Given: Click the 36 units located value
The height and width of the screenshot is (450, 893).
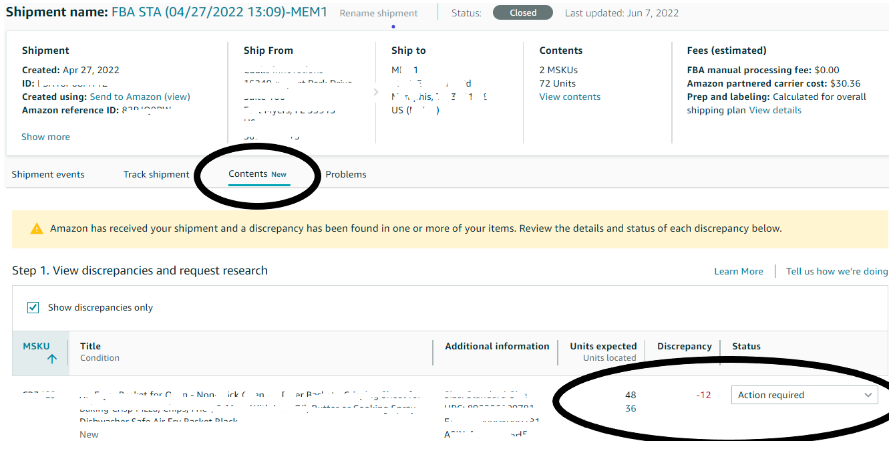Looking at the screenshot, I should click(630, 408).
